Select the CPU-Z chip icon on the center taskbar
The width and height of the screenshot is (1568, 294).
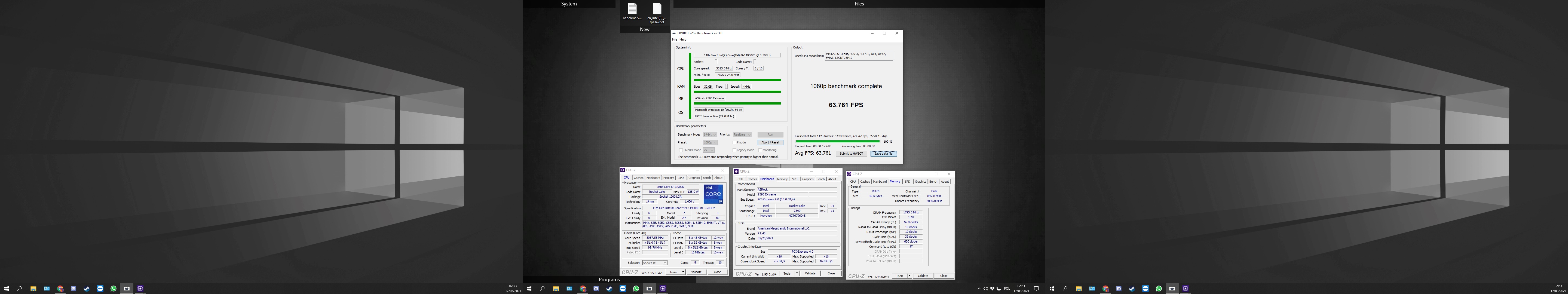tap(663, 289)
